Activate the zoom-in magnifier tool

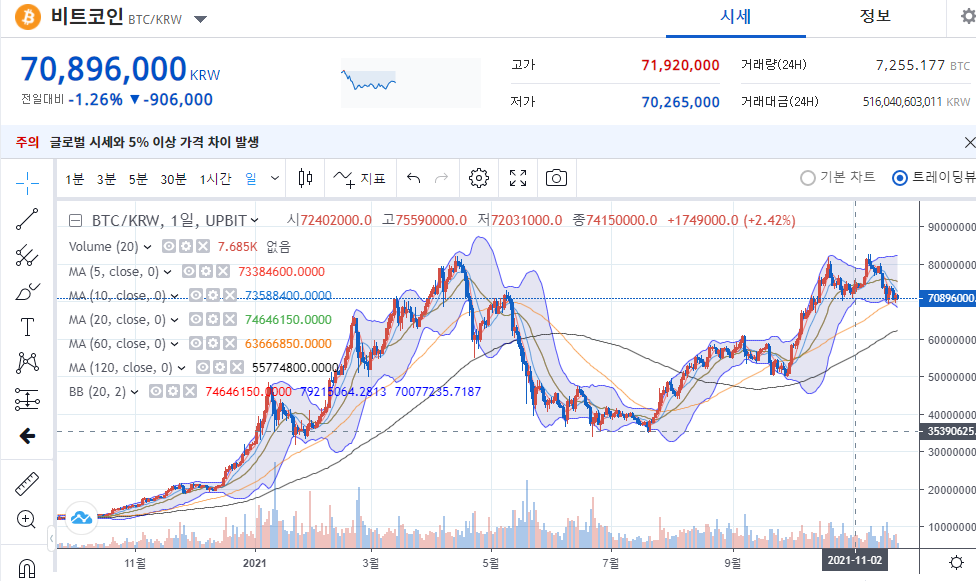26,519
